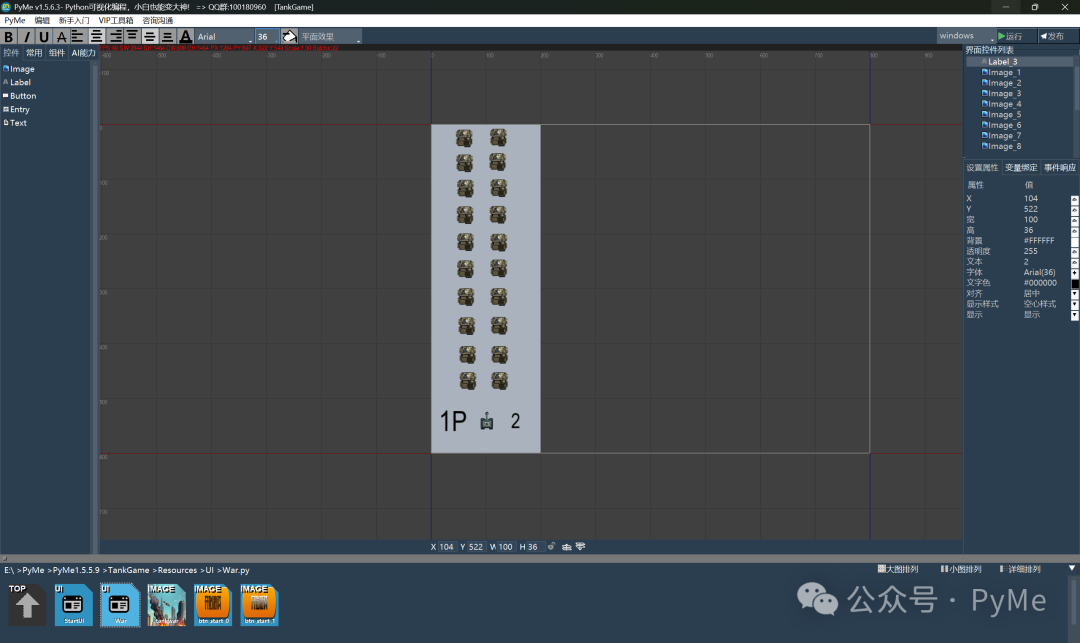Switch to 大图排列 large icon view

point(898,569)
